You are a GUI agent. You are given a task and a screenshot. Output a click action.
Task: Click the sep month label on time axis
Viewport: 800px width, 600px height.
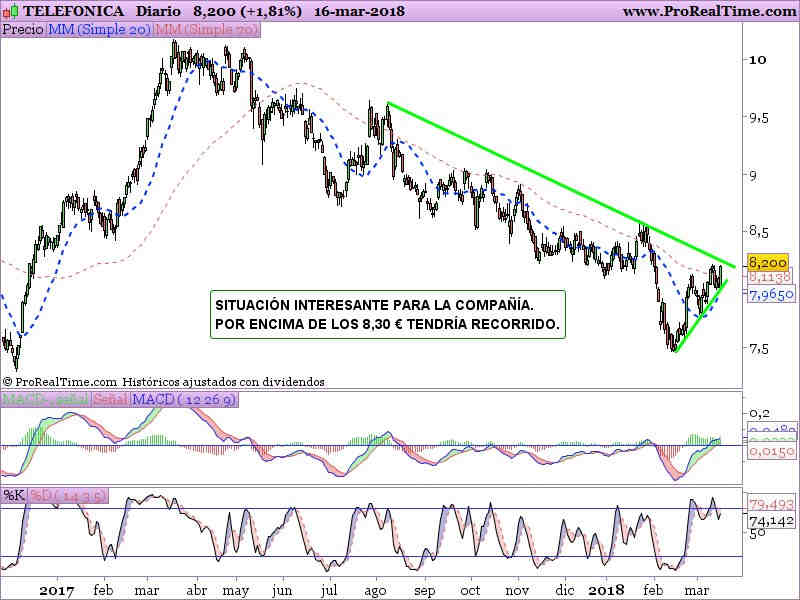coord(424,591)
